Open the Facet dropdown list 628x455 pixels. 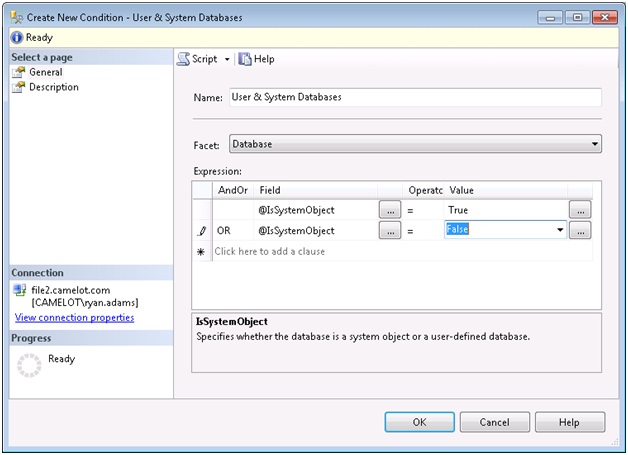tap(595, 144)
